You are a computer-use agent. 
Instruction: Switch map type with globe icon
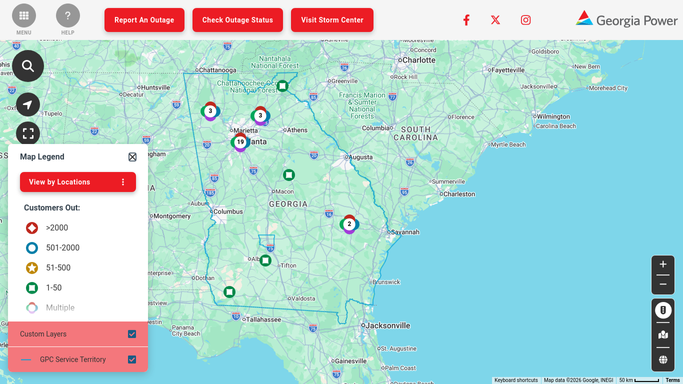point(663,360)
